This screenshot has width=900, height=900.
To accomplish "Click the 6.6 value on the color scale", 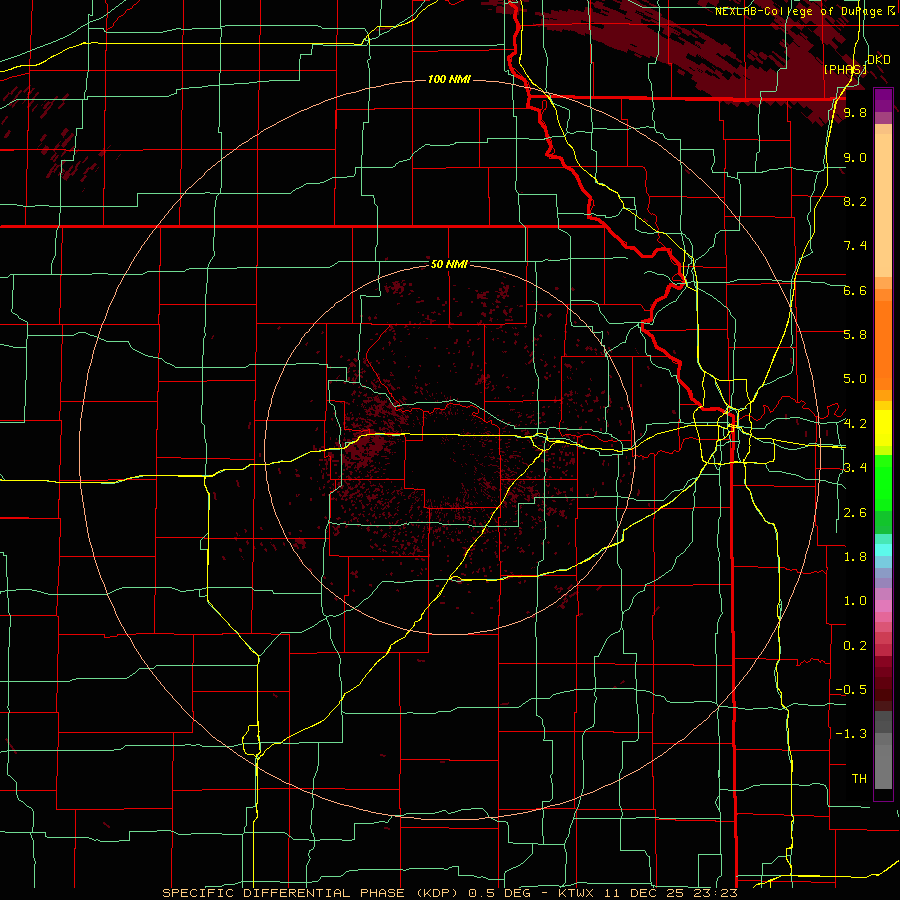I will tap(855, 290).
